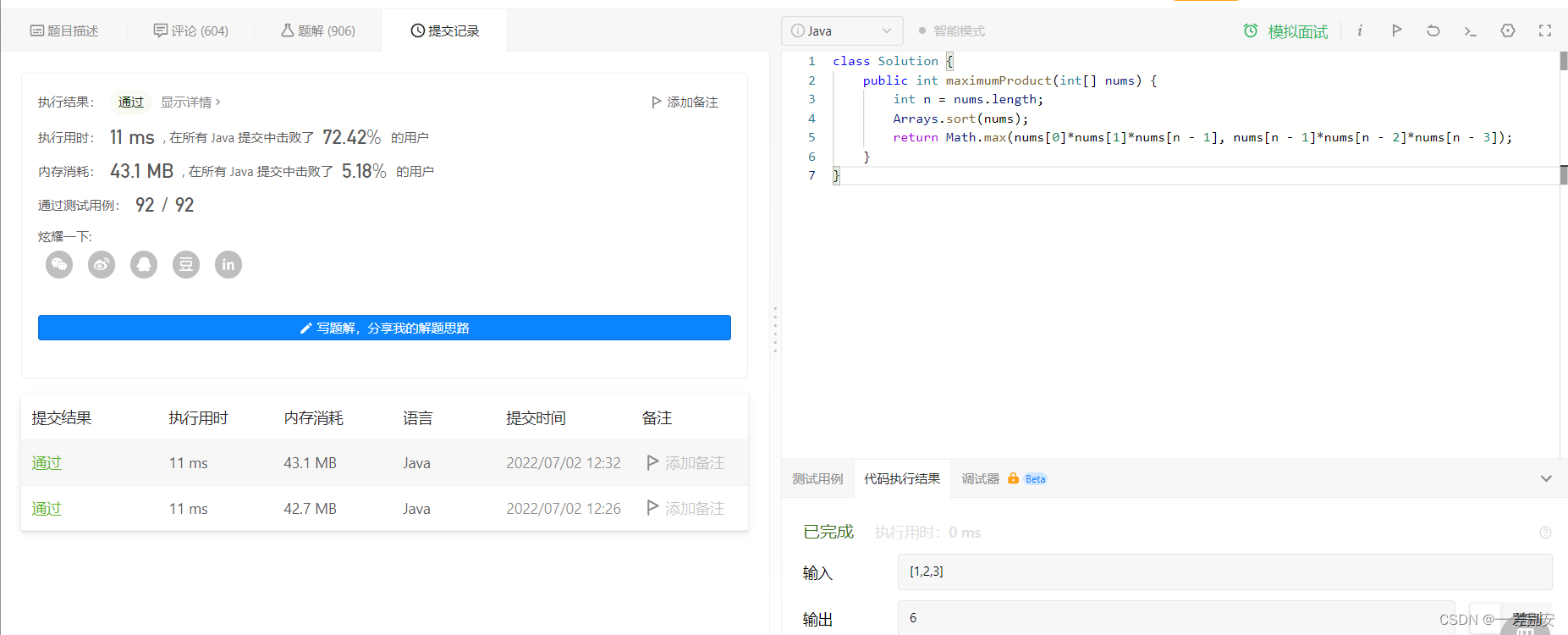Open the 12:32 通过 submission
Image resolution: width=1568 pixels, height=635 pixels.
pos(47,463)
